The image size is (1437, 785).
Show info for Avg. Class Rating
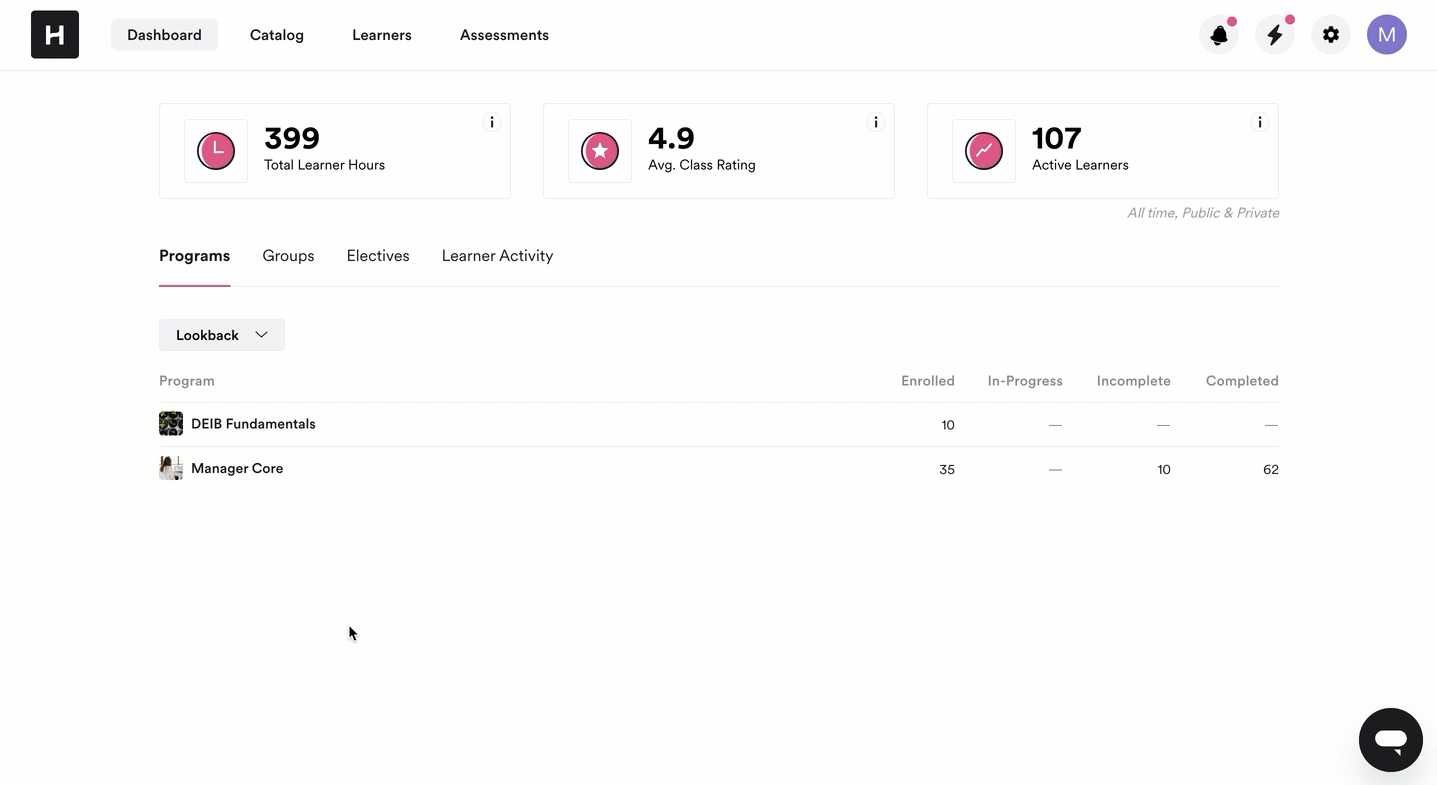(876, 122)
